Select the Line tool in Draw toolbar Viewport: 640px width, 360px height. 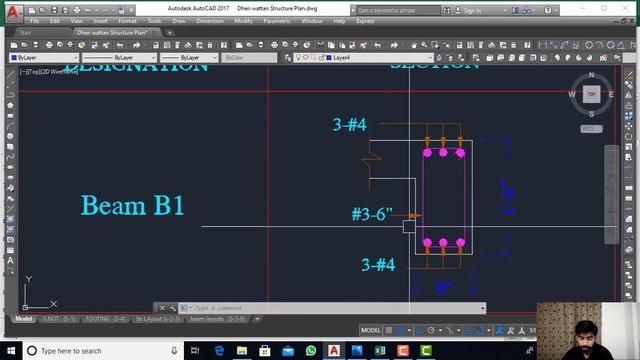click(x=11, y=75)
